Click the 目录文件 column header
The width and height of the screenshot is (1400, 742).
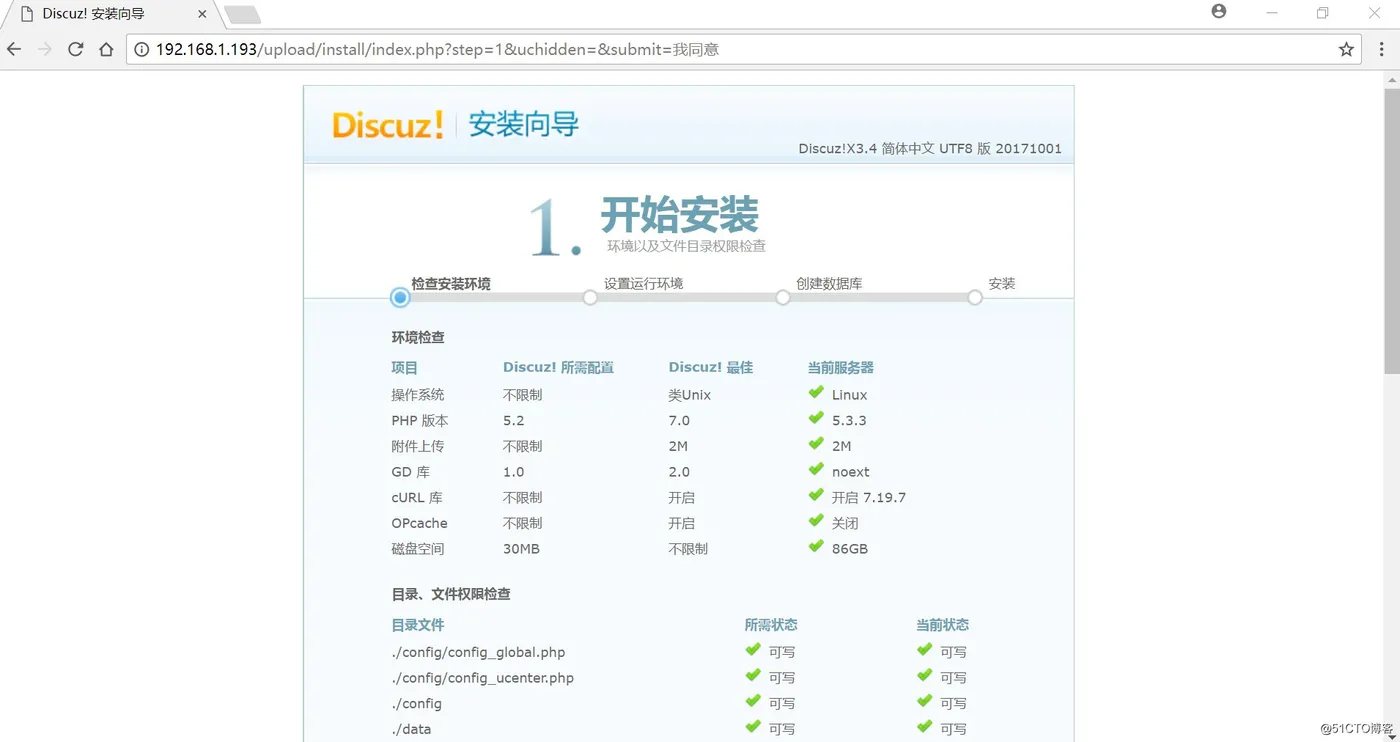[418, 624]
